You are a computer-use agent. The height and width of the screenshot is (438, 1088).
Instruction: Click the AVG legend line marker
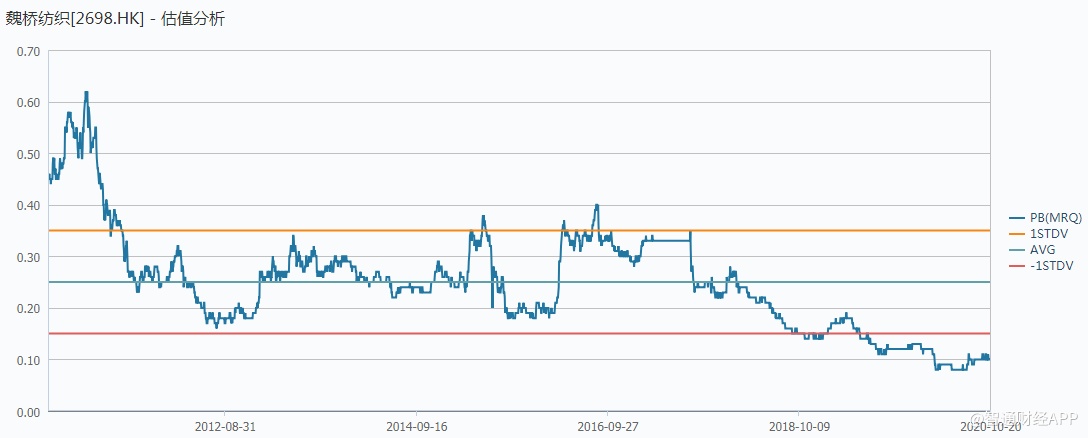click(x=1018, y=247)
